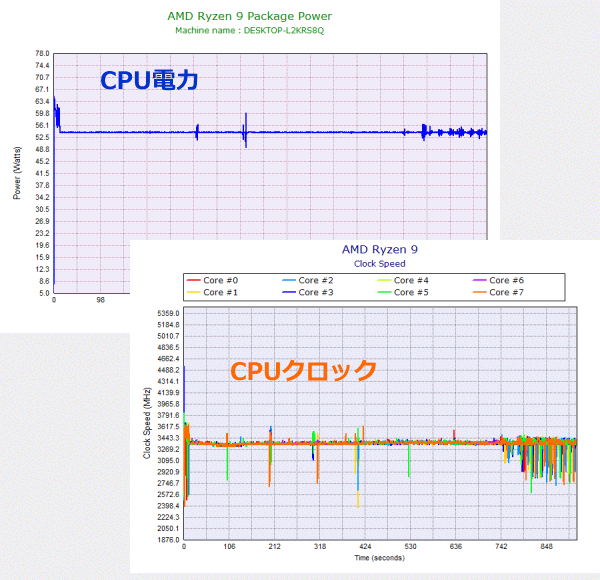Click the Core #4 legend entry

pos(403,280)
